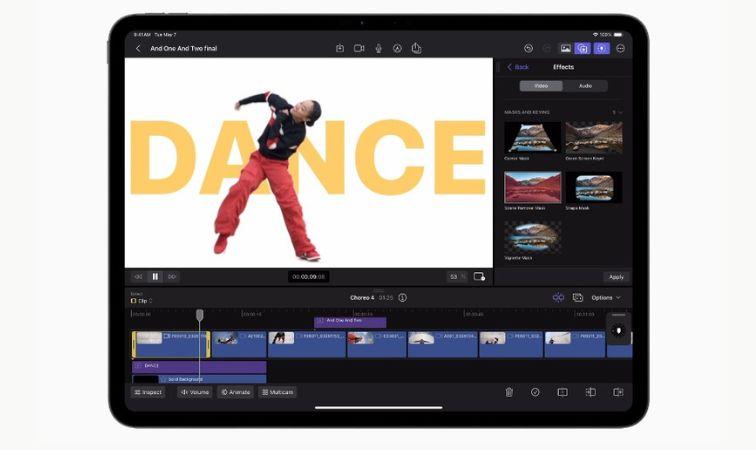The width and height of the screenshot is (756, 450).
Task: Tap the Wi-Fi status icon
Action: [x=595, y=35]
